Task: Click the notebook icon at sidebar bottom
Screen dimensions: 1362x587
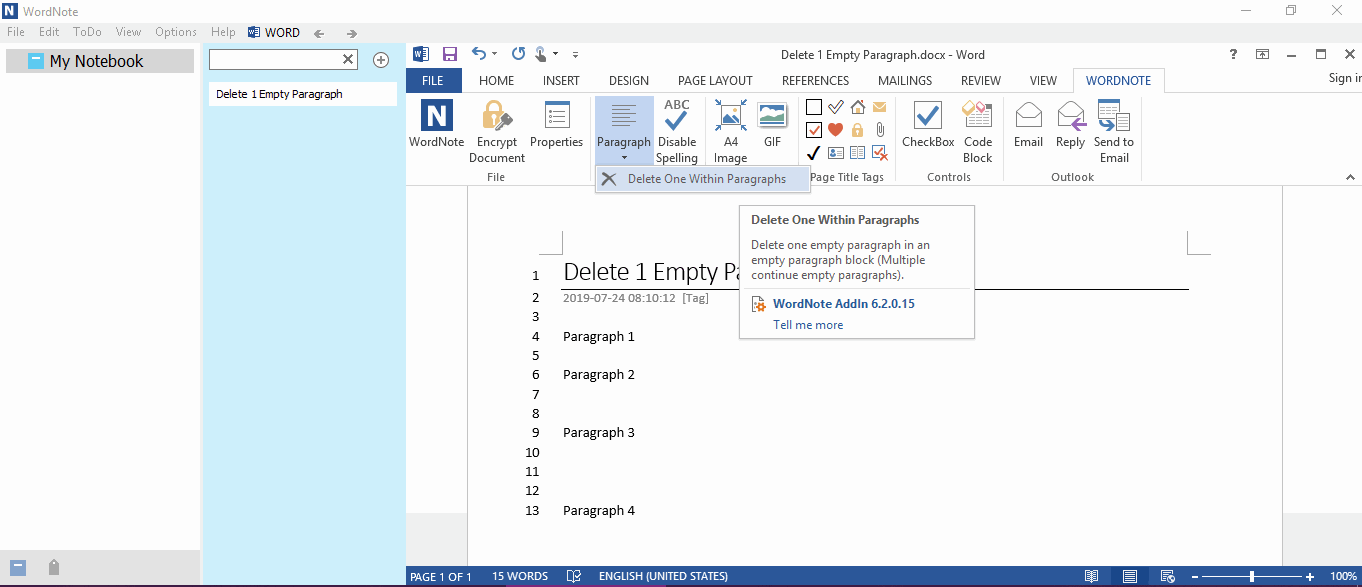Action: click(x=17, y=567)
